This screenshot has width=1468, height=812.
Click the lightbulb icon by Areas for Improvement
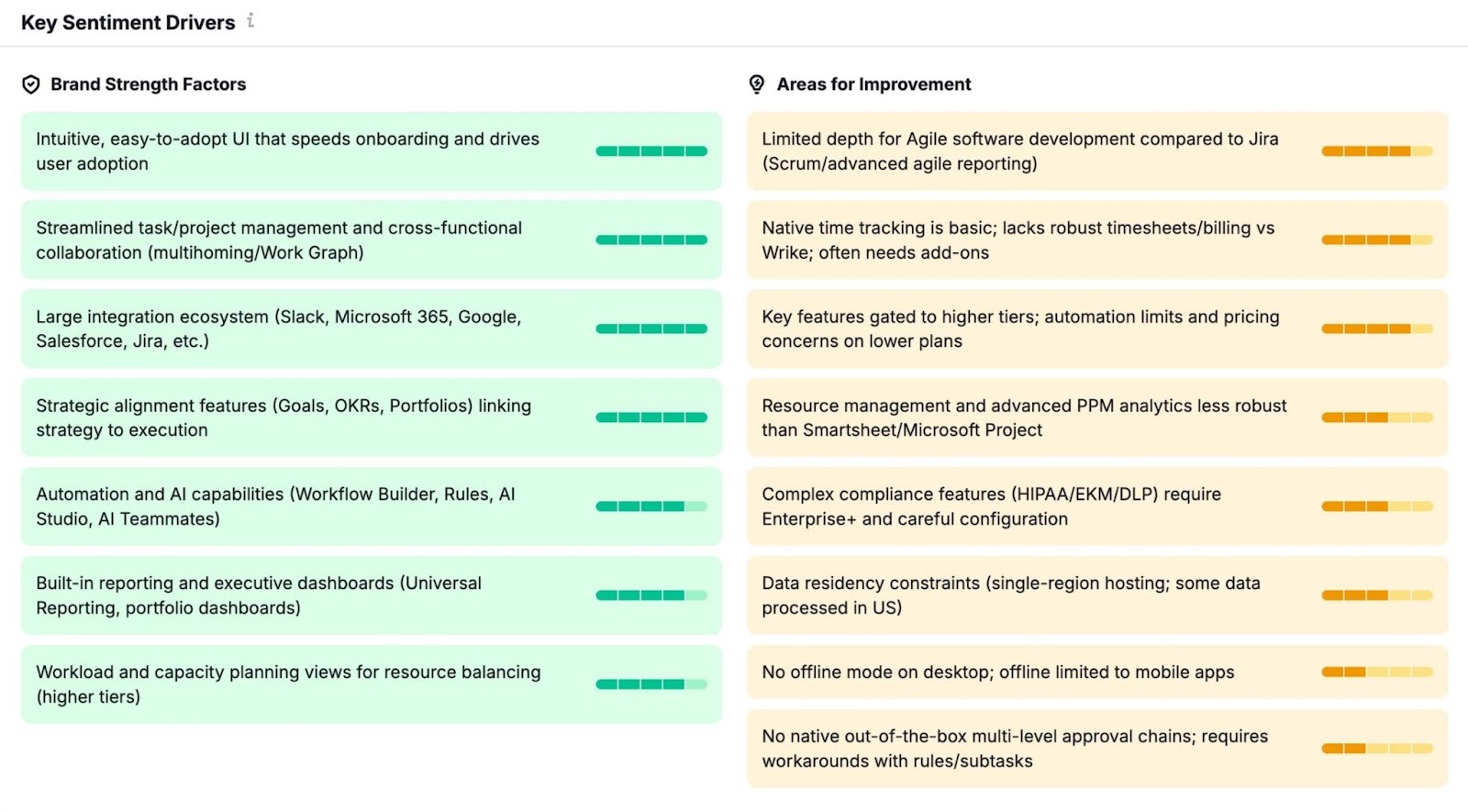coord(757,84)
